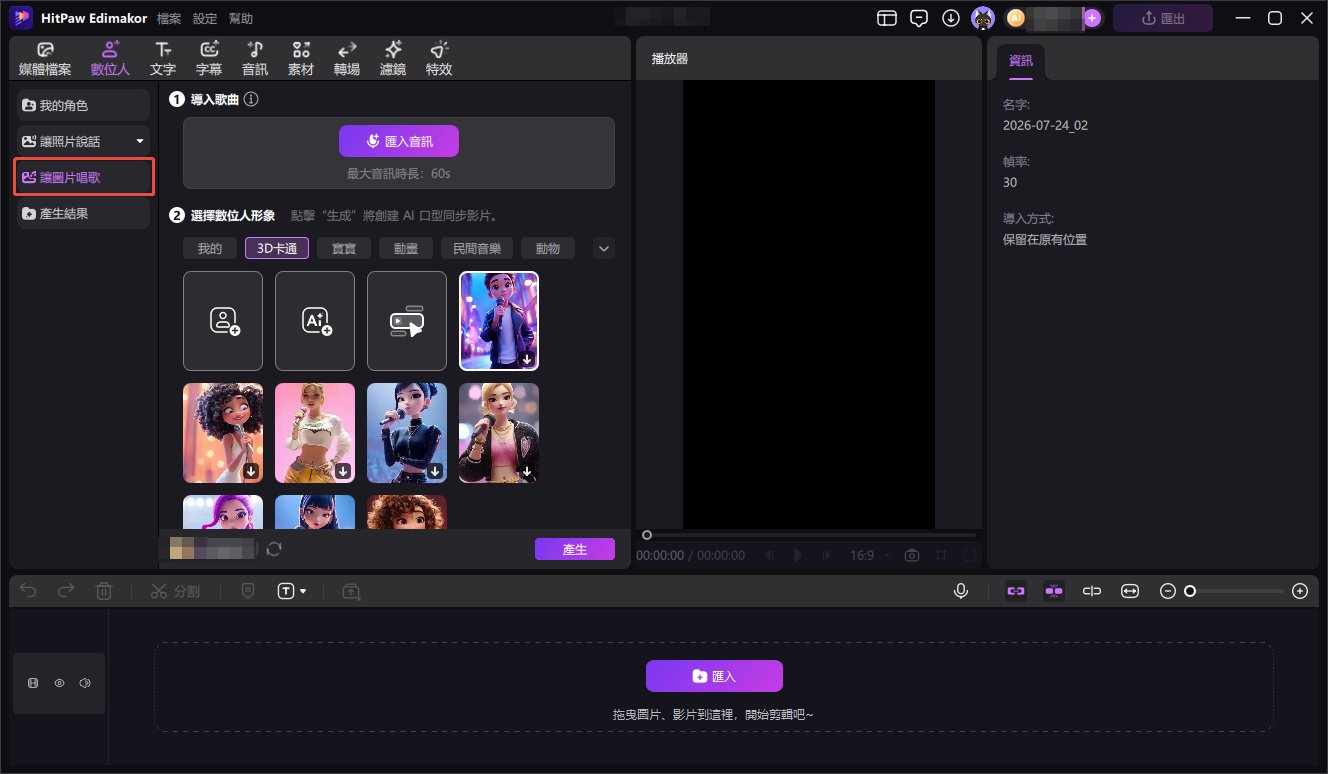Image resolution: width=1328 pixels, height=774 pixels.
Task: Select the 動物 avatar category
Action: point(548,249)
